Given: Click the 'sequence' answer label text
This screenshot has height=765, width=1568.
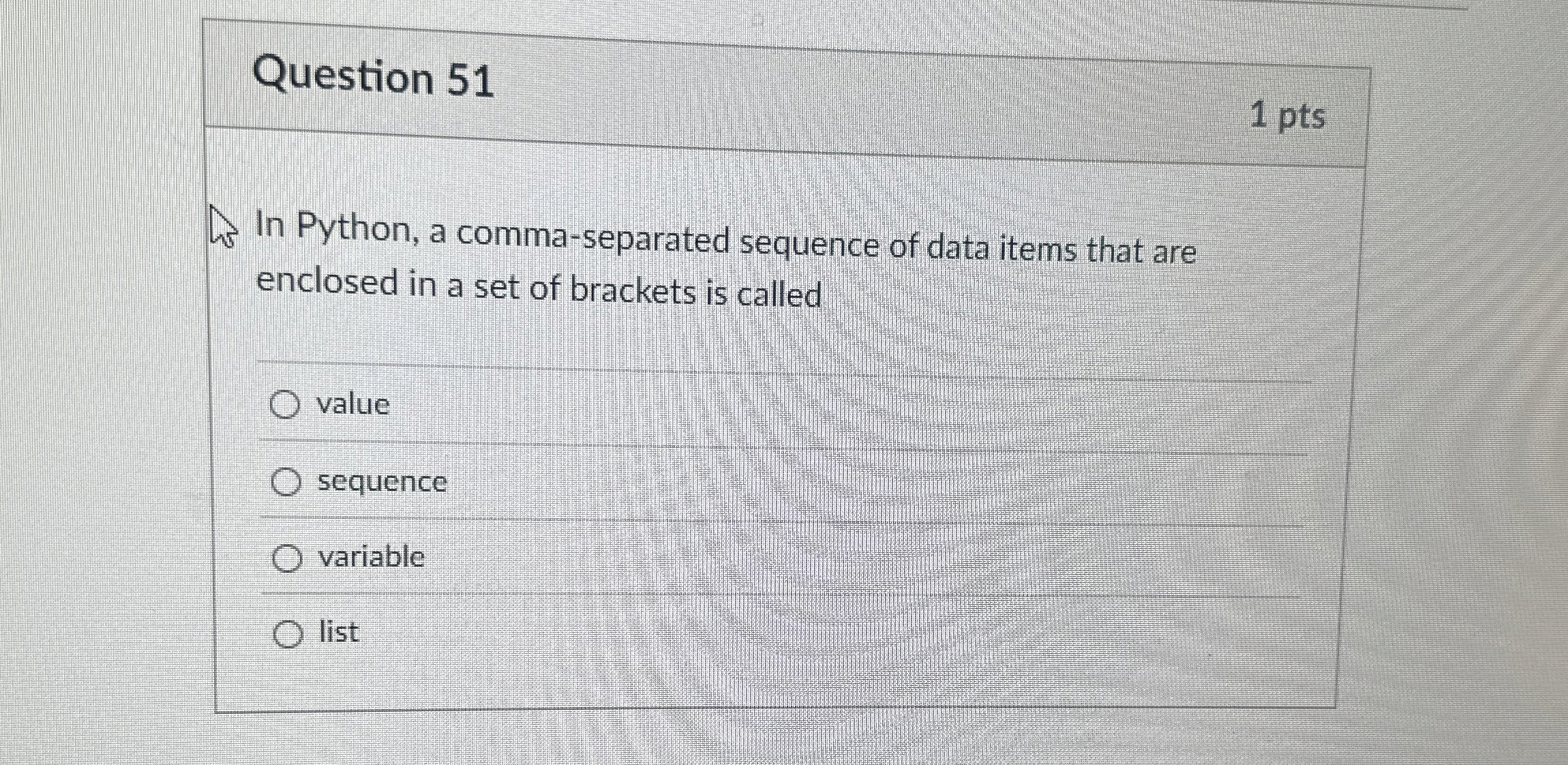Looking at the screenshot, I should (382, 481).
